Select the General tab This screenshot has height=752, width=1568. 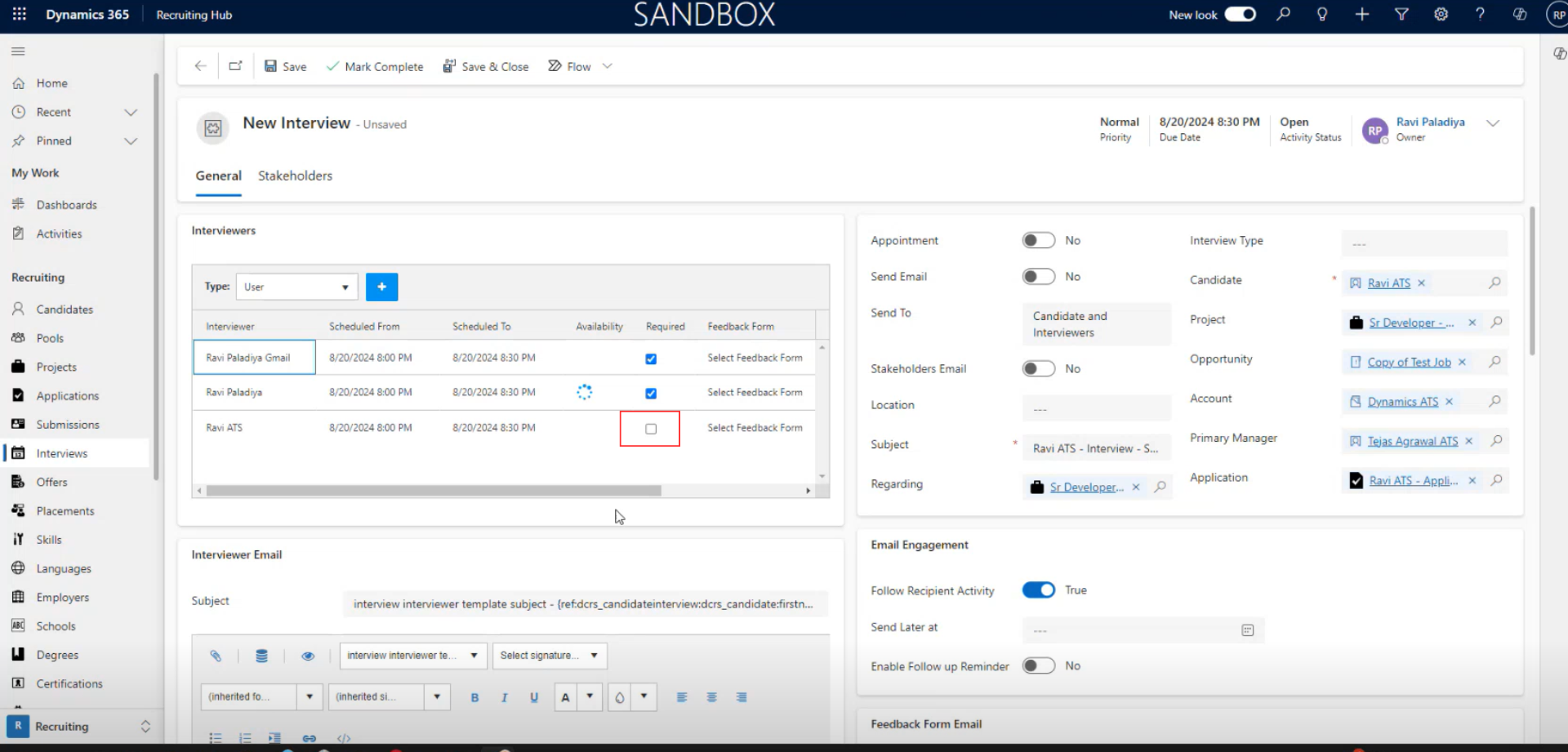(x=218, y=176)
